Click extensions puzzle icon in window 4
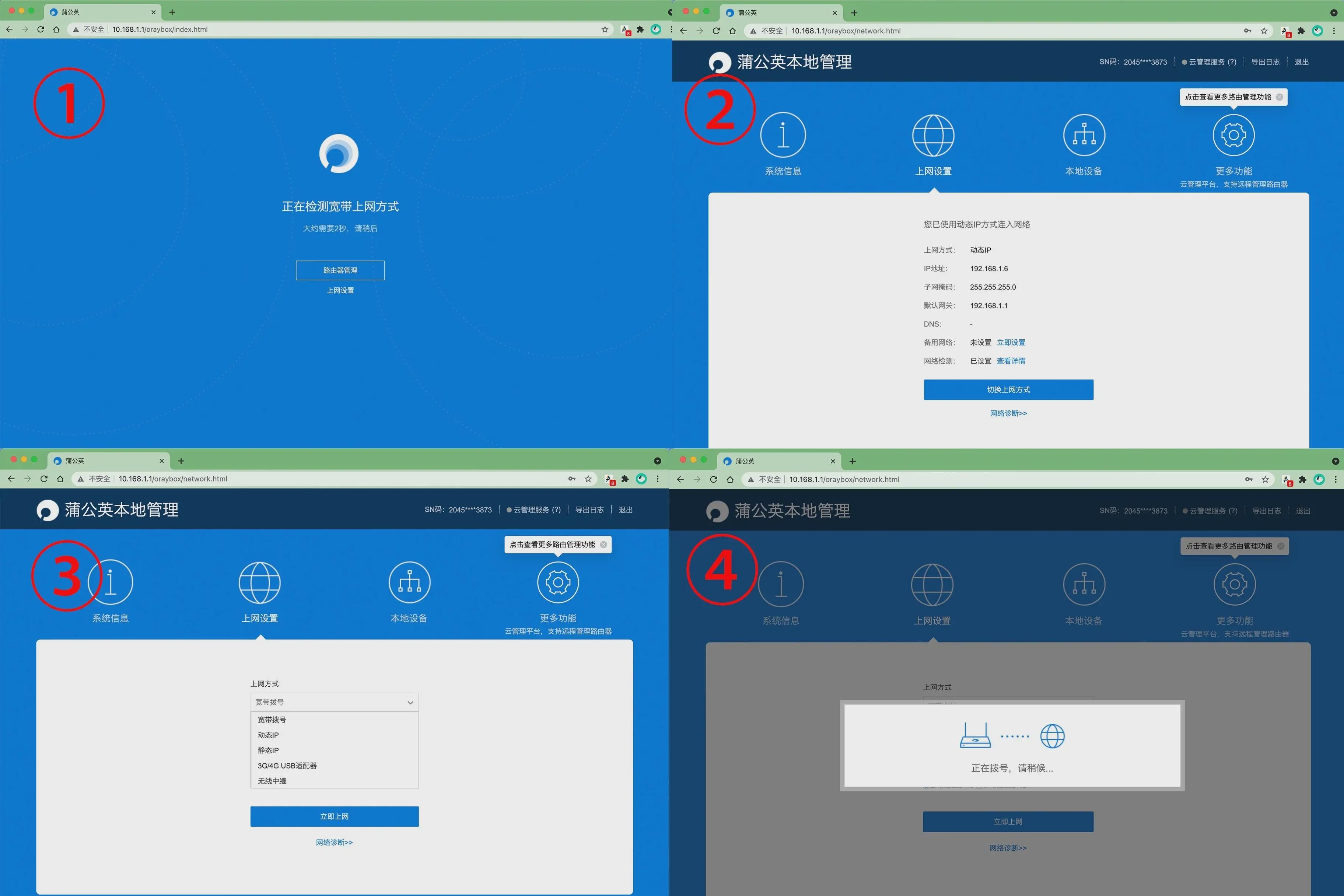Image resolution: width=1344 pixels, height=896 pixels. coord(1302,479)
